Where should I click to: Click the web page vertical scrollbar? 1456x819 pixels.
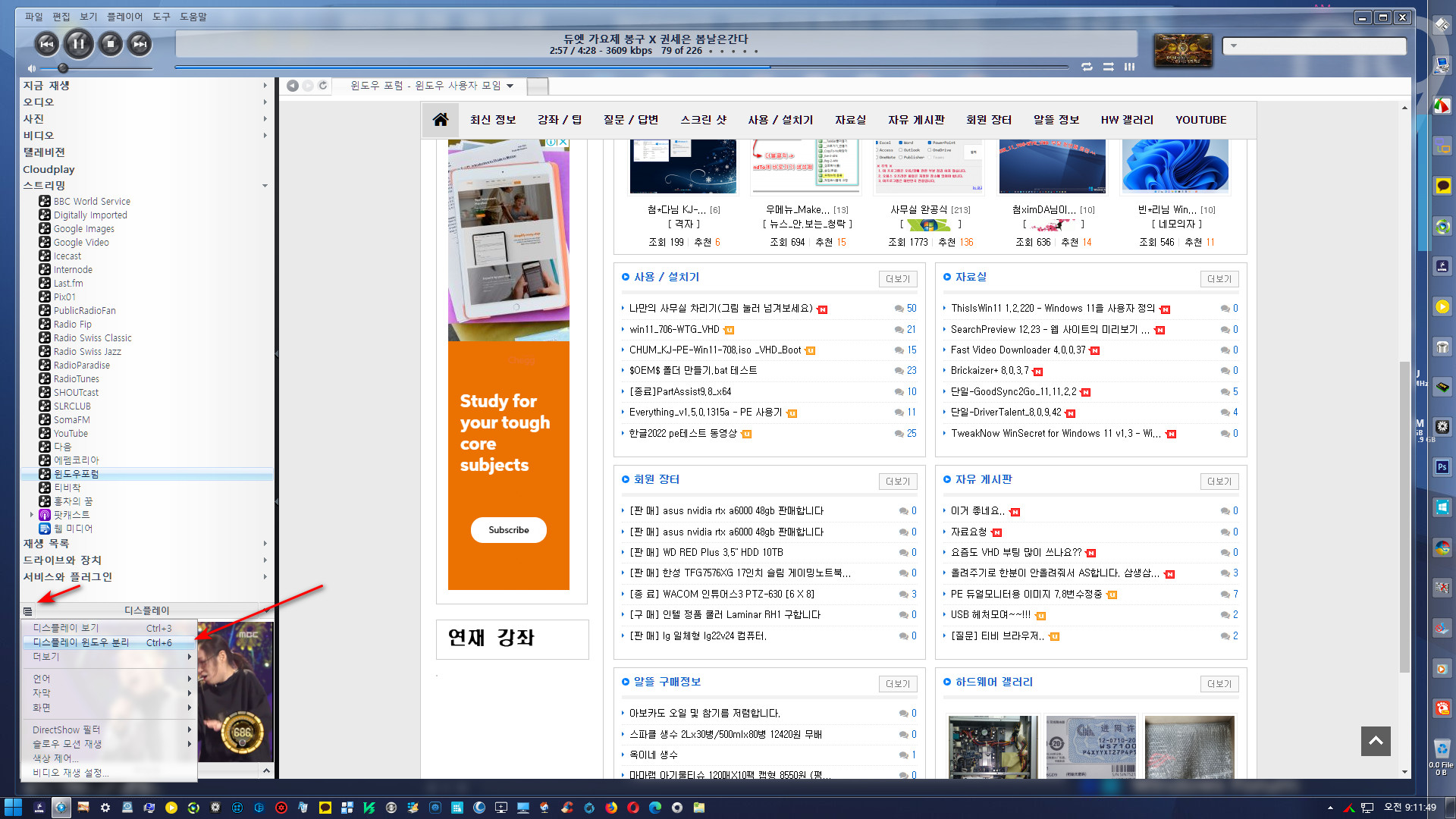[x=1404, y=516]
